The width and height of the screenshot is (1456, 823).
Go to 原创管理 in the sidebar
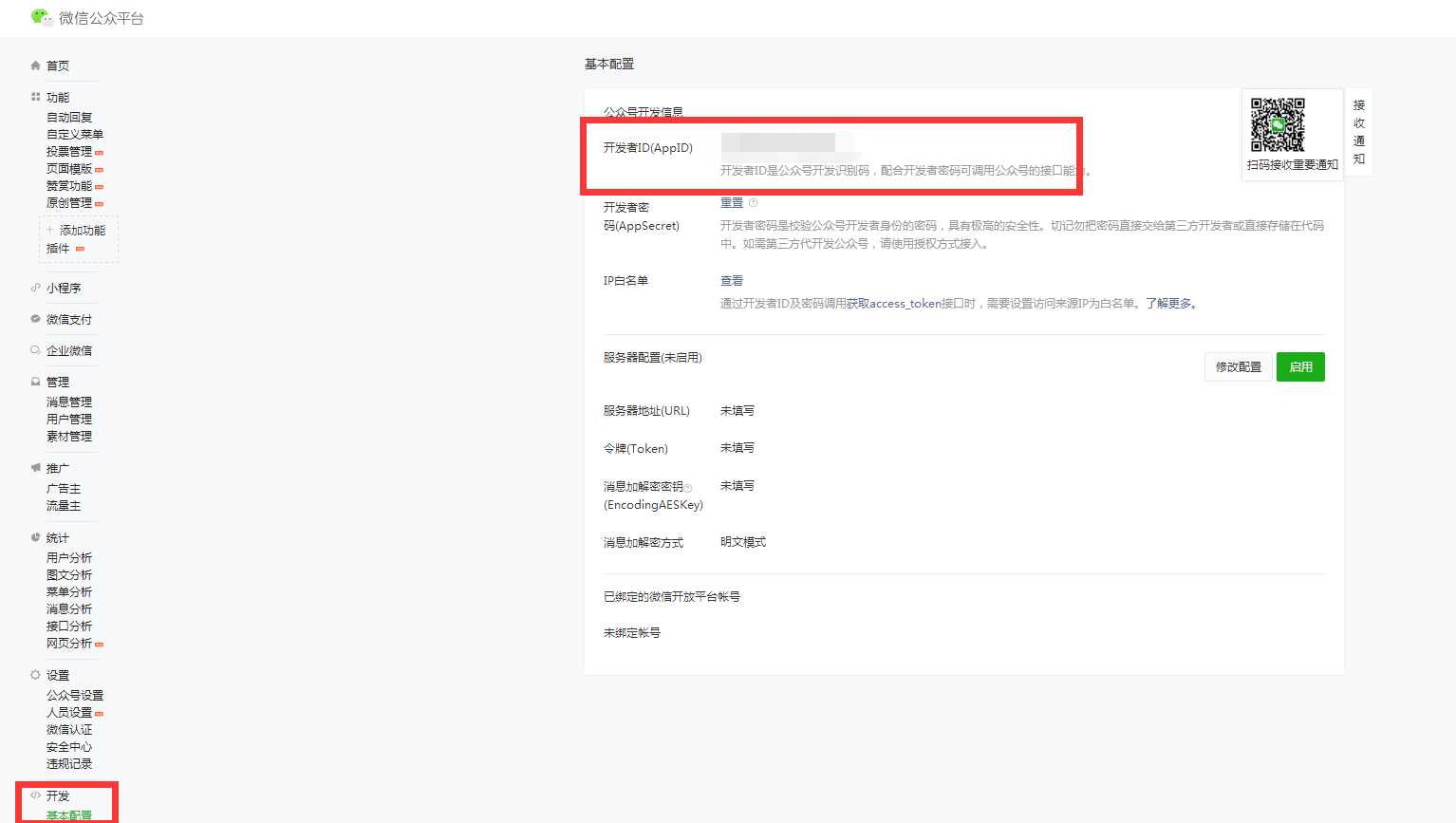tap(69, 202)
